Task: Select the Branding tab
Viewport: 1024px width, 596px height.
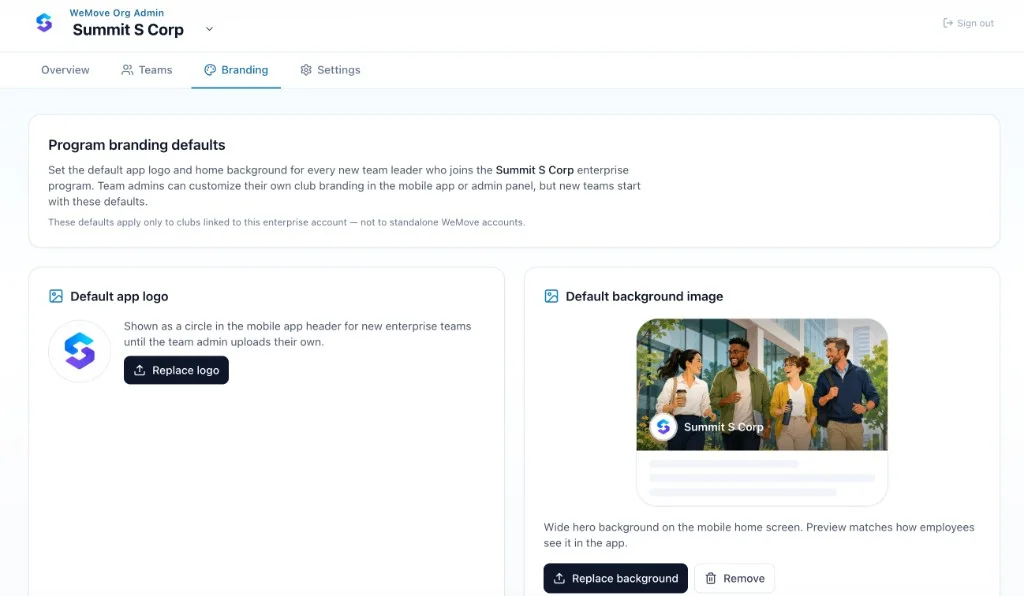Action: click(236, 70)
